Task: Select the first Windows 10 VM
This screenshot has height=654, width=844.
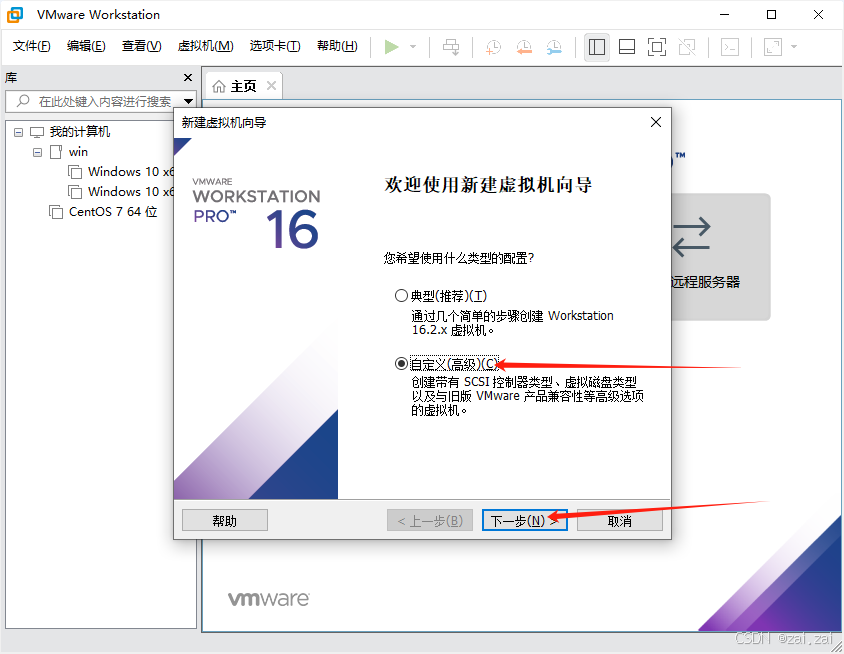Action: 131,172
